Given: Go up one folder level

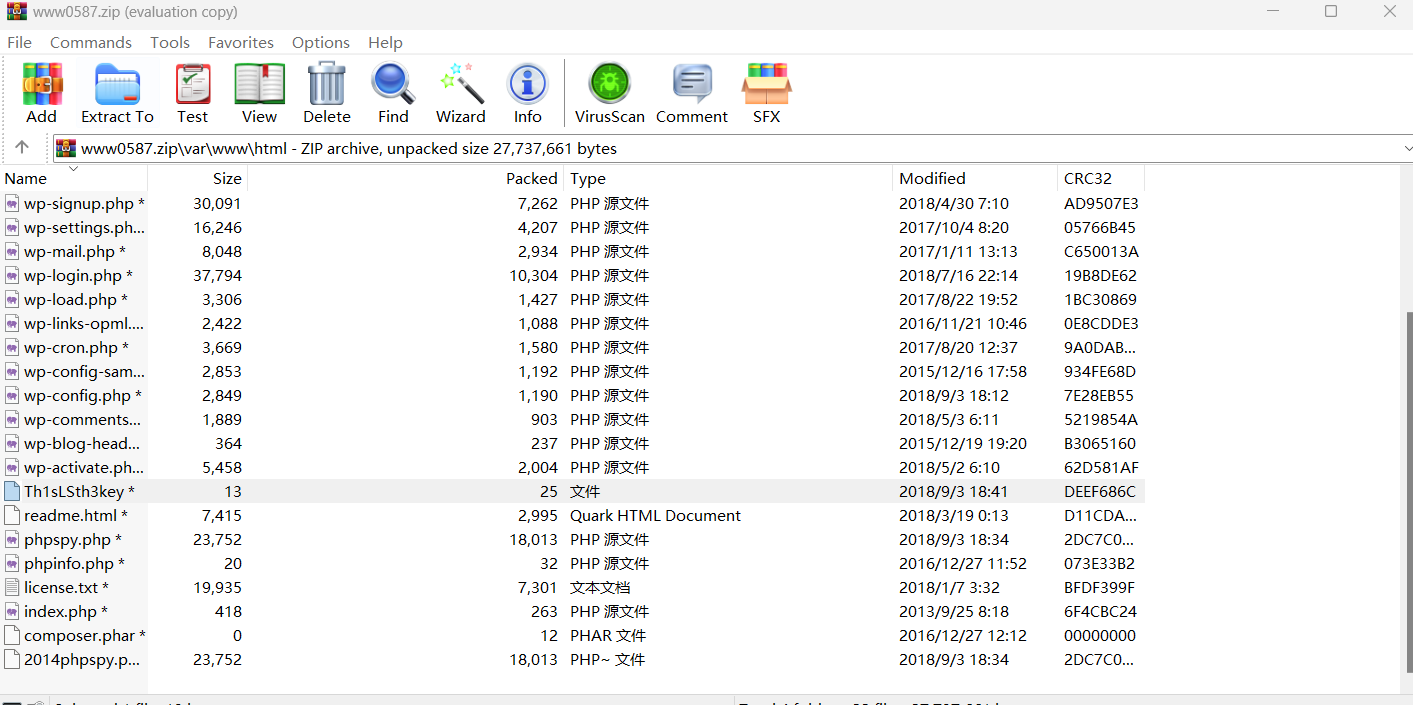Looking at the screenshot, I should pyautogui.click(x=22, y=148).
